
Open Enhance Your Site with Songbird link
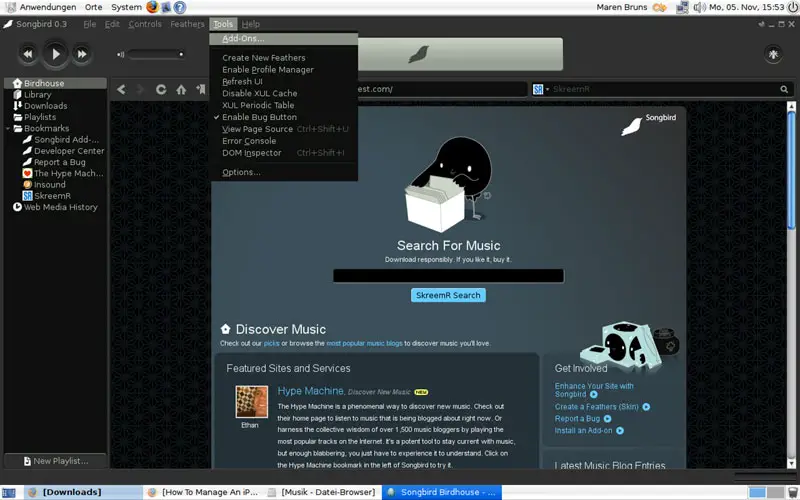(x=594, y=390)
